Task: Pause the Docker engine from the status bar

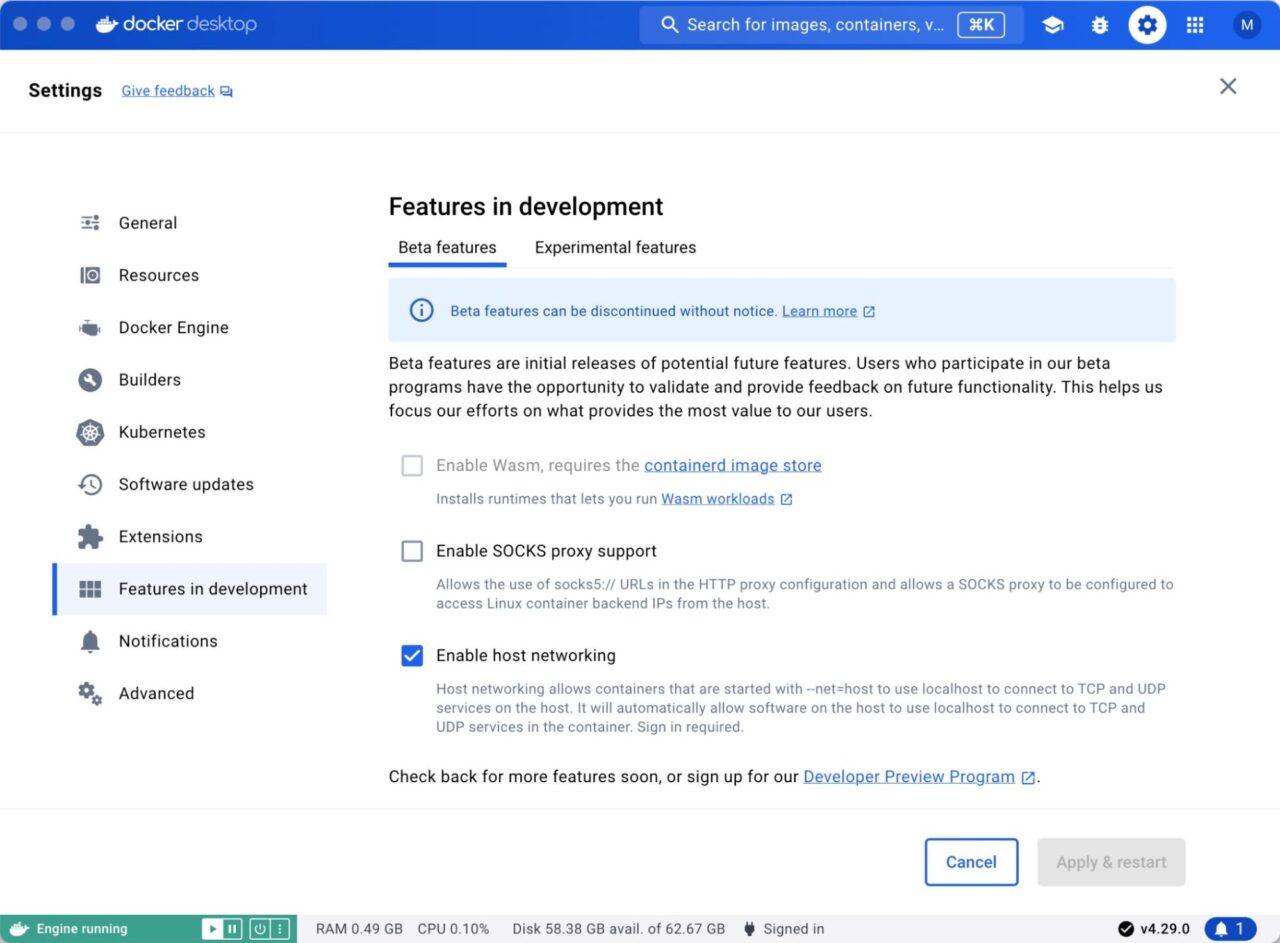Action: (232, 928)
